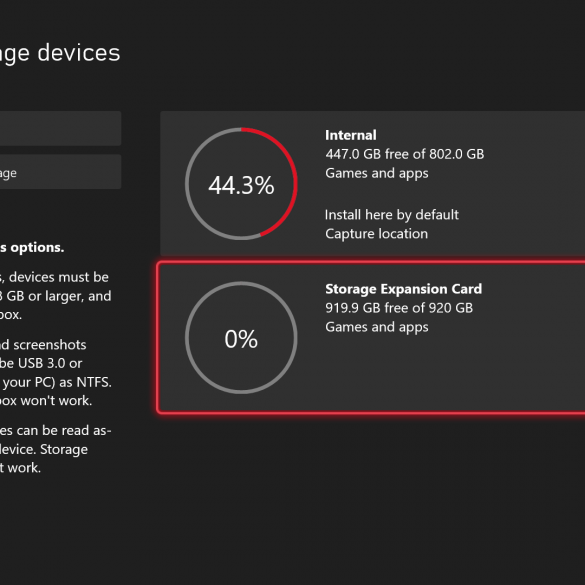585x585 pixels.
Task: Click the 'be USB 3.0 or' help text line
Action: click(x=41, y=363)
